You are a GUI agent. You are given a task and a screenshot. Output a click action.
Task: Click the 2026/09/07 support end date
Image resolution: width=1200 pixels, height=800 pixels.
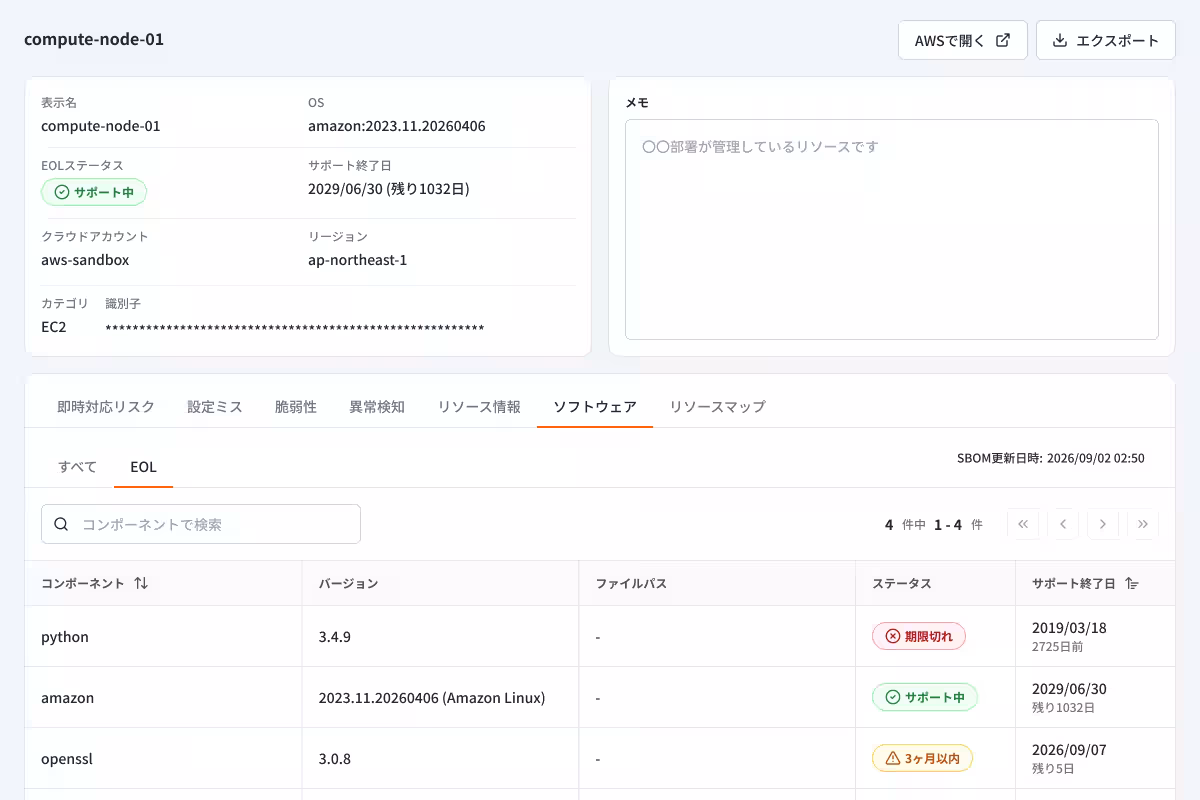[1069, 750]
